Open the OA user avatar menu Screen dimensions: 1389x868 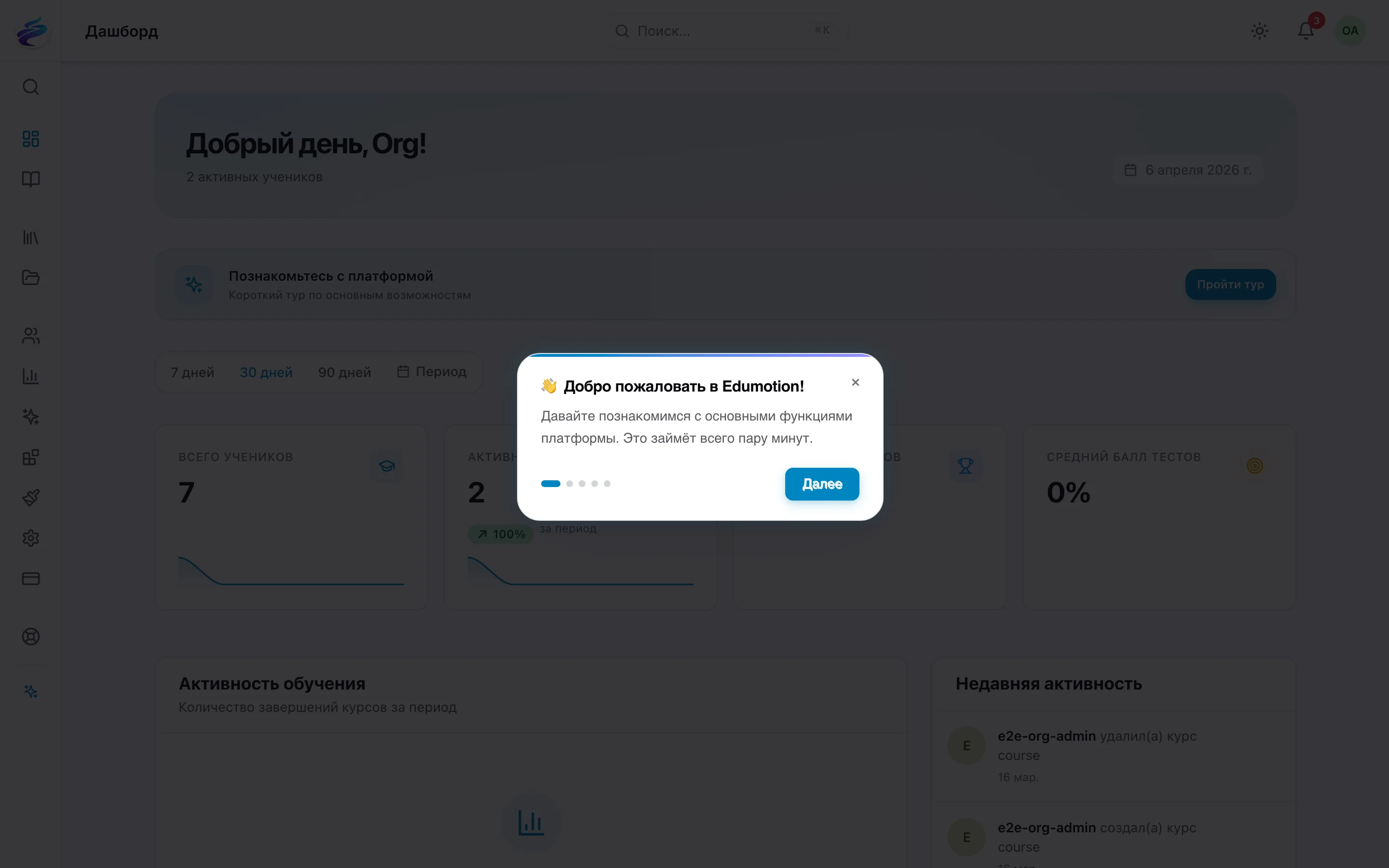pyautogui.click(x=1350, y=30)
